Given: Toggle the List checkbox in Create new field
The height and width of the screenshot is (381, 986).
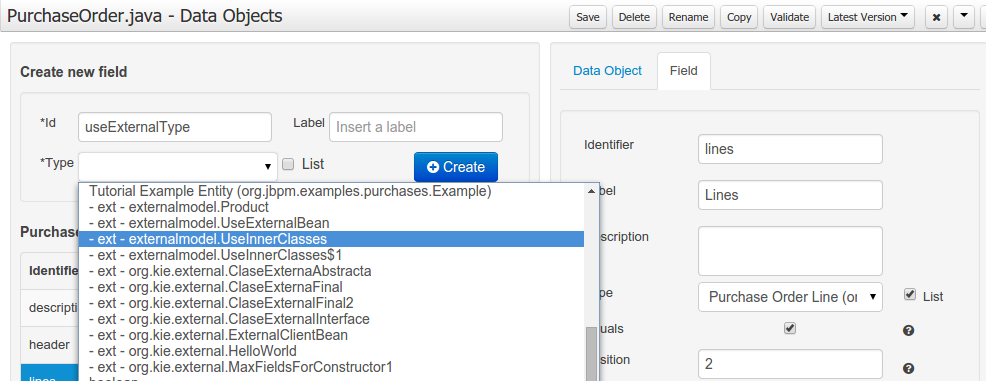Looking at the screenshot, I should pos(288,164).
